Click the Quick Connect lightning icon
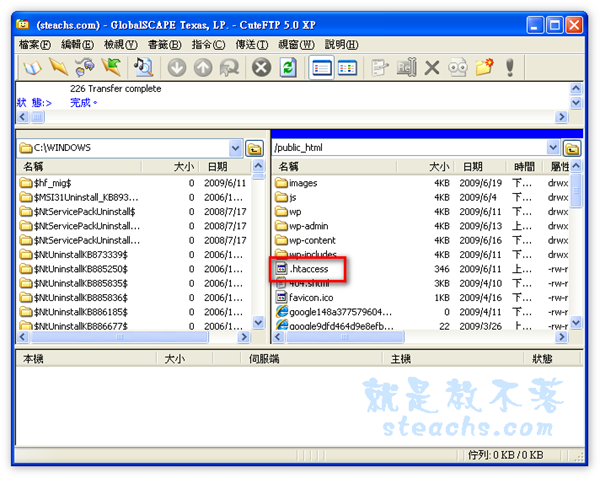This screenshot has width=600, height=478. point(59,67)
